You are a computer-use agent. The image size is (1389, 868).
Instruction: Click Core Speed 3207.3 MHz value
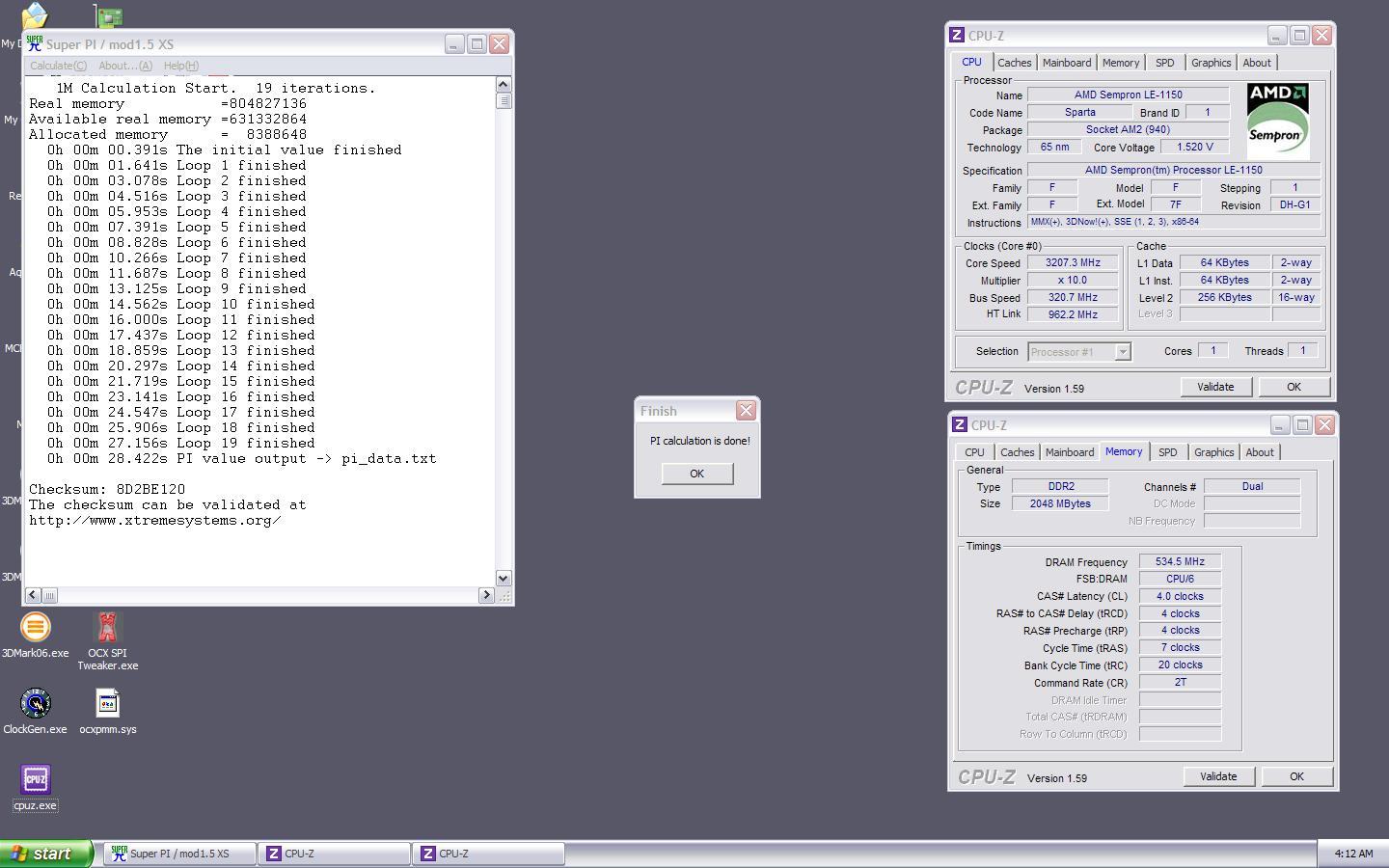tap(1073, 263)
